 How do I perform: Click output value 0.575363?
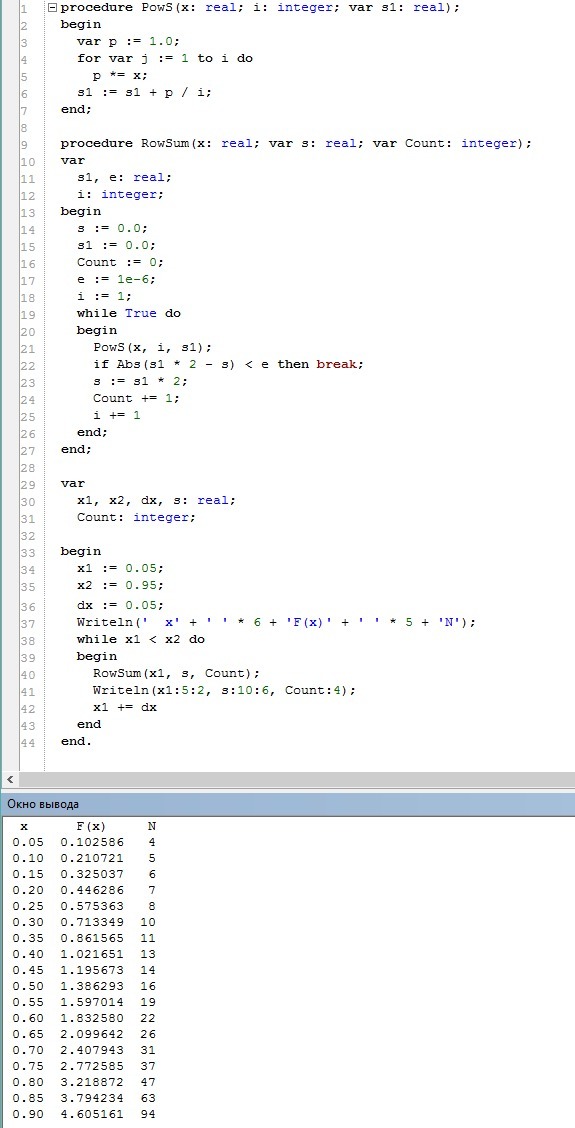pos(92,906)
